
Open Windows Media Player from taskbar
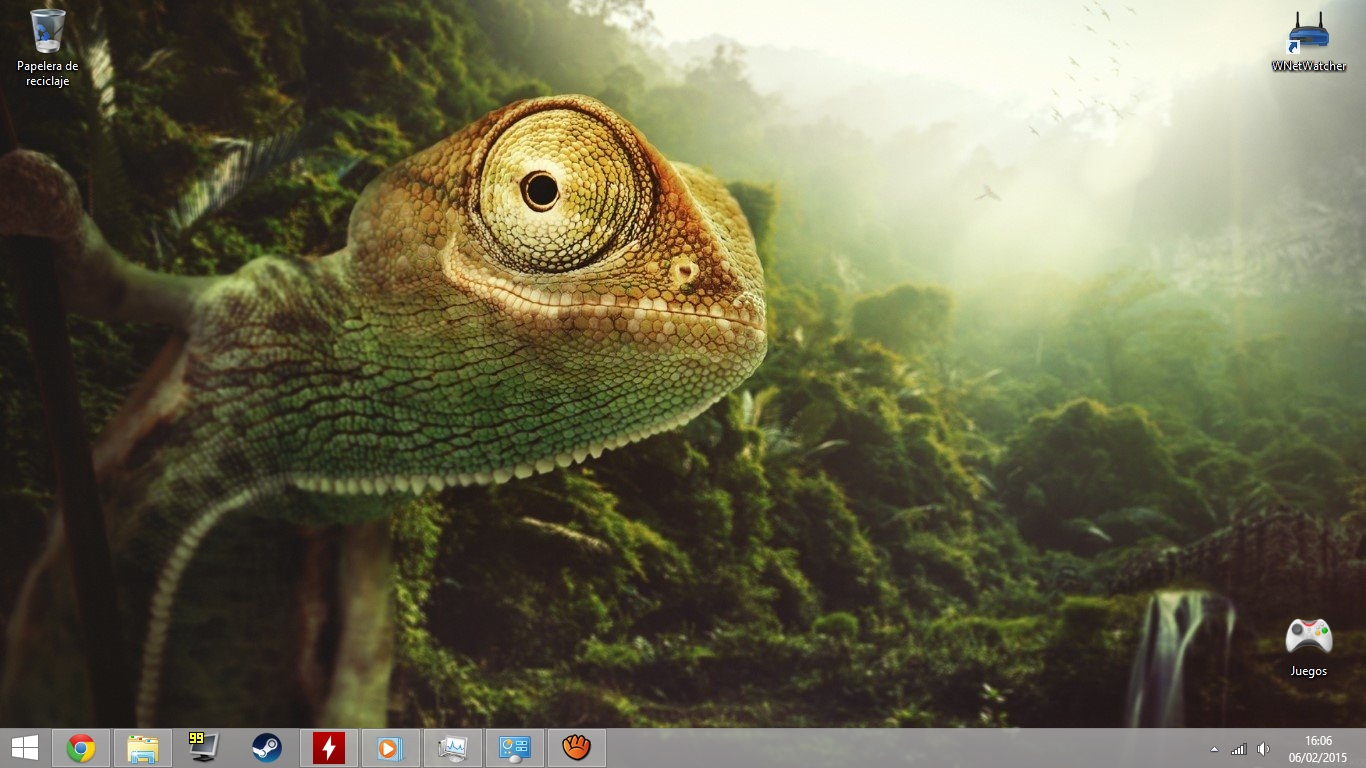click(390, 748)
